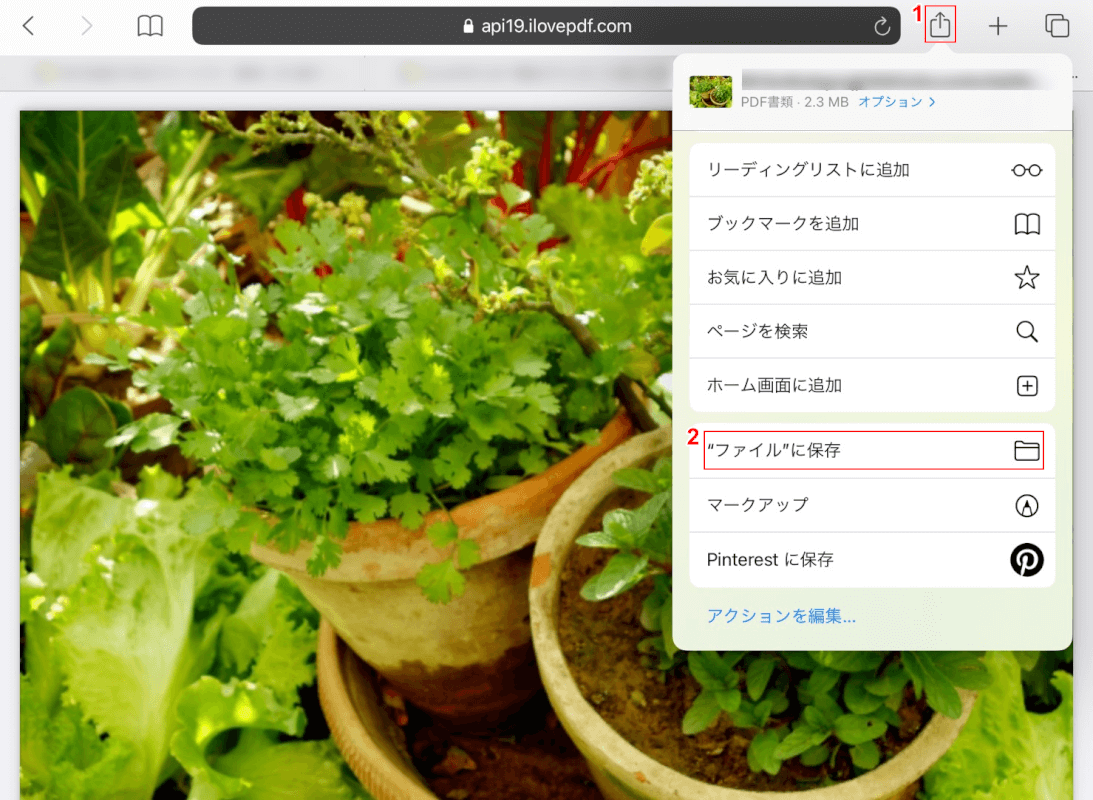Open アクションを編集... link
This screenshot has height=800, width=1093.
[x=781, y=616]
